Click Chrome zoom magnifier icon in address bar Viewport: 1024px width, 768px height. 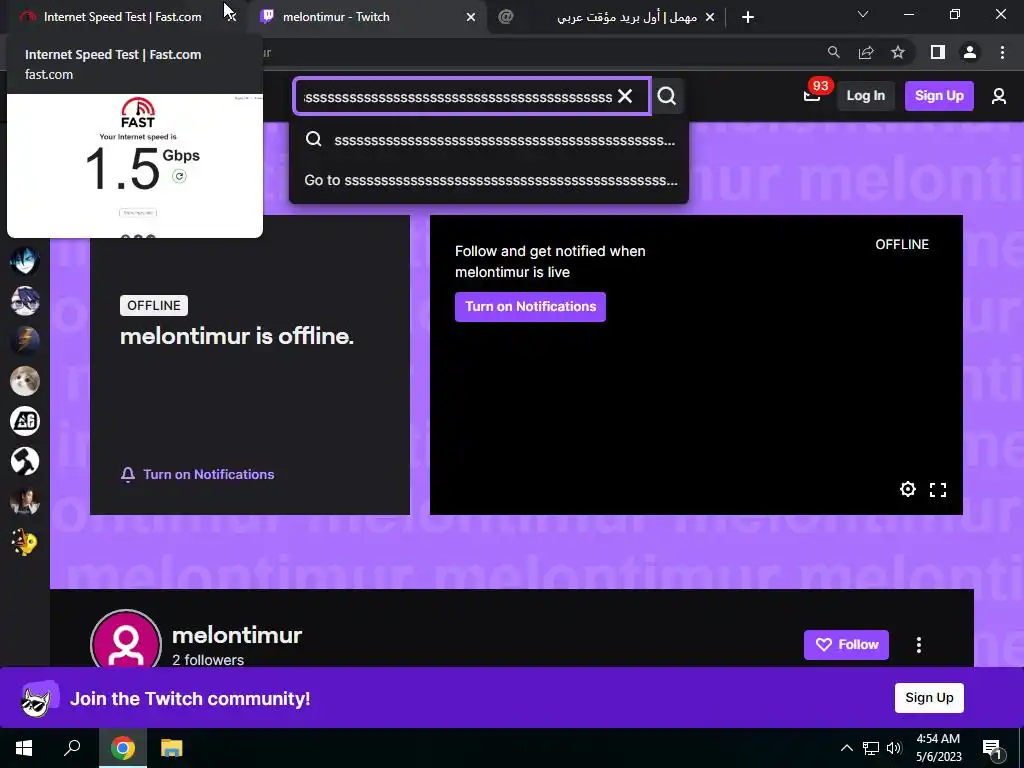[x=833, y=52]
